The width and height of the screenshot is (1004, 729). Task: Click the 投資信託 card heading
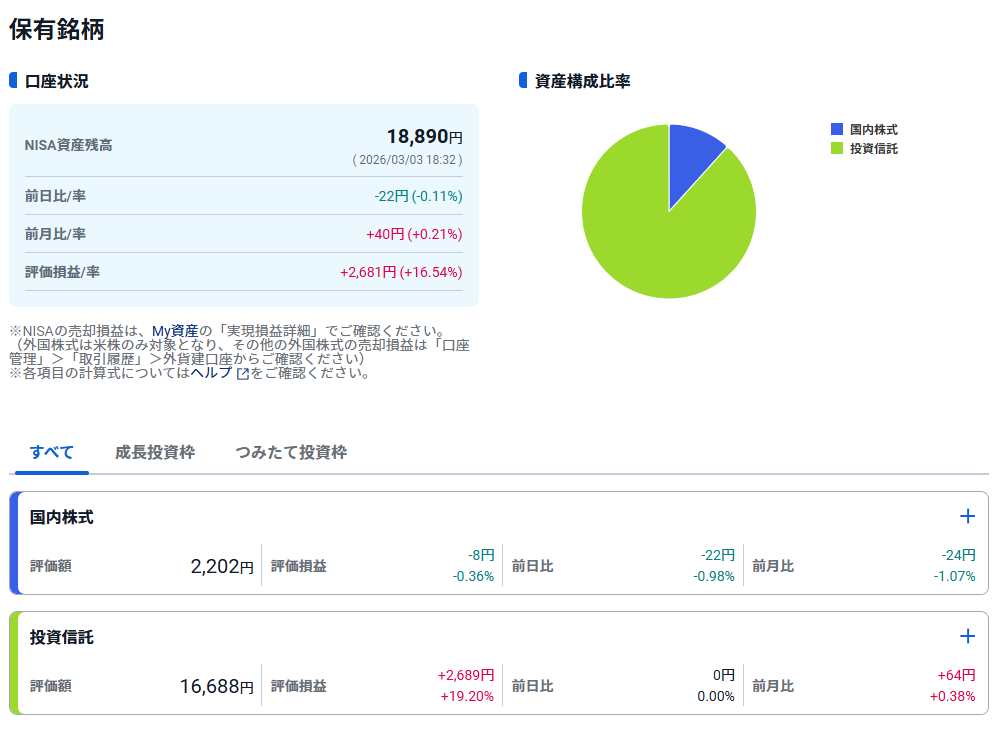tap(62, 637)
